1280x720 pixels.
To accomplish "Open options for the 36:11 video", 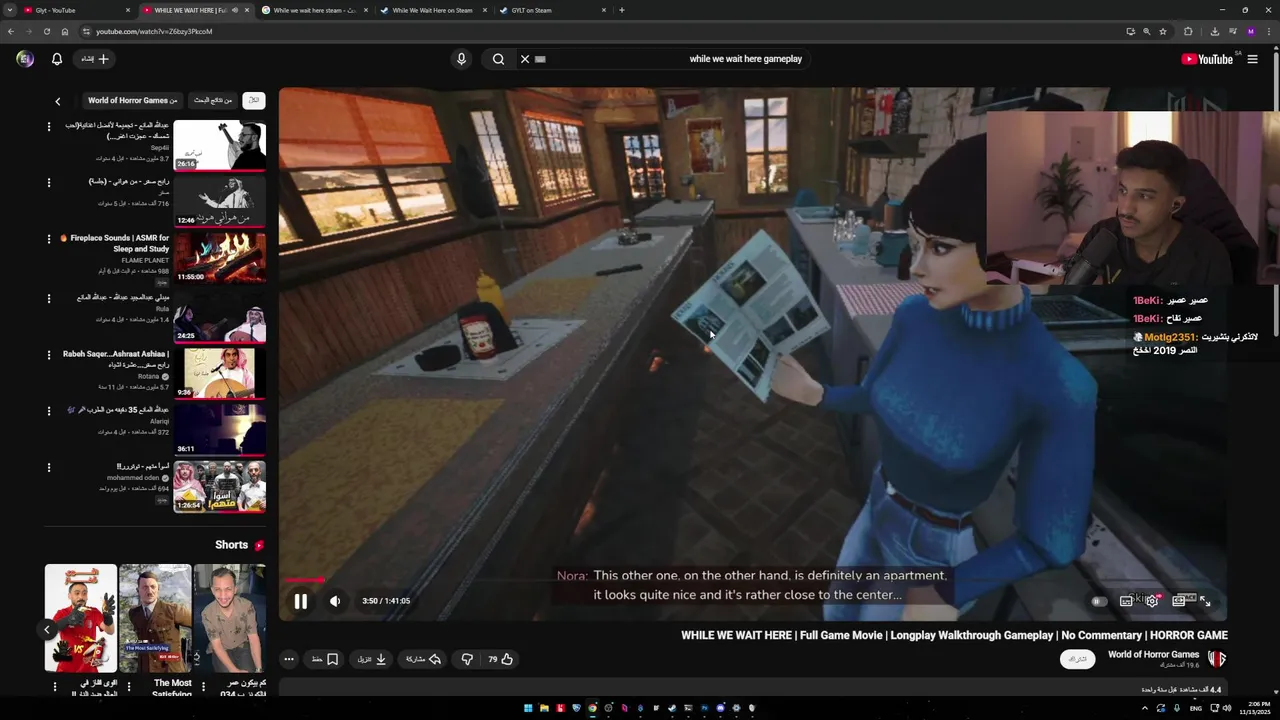I will click(48, 410).
